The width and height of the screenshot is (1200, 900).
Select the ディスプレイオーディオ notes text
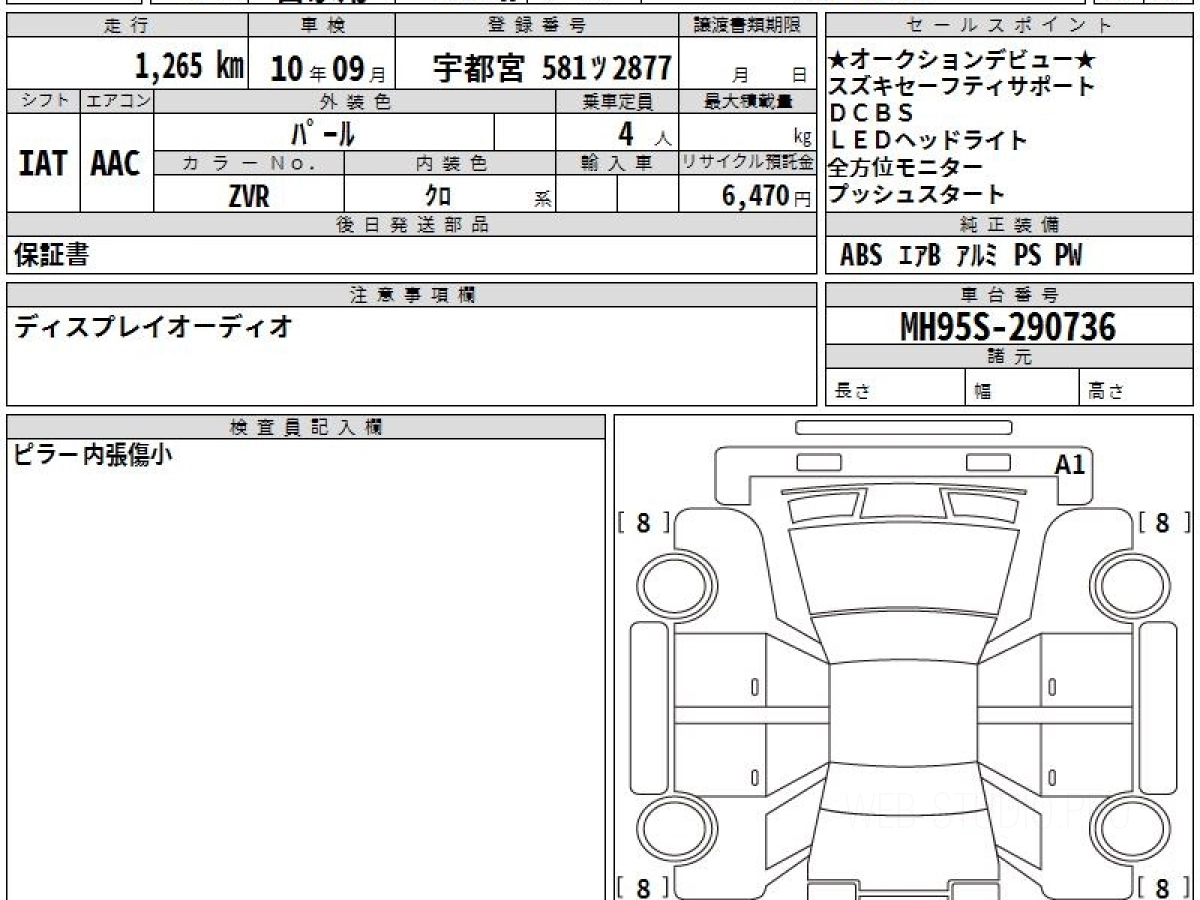(153, 327)
